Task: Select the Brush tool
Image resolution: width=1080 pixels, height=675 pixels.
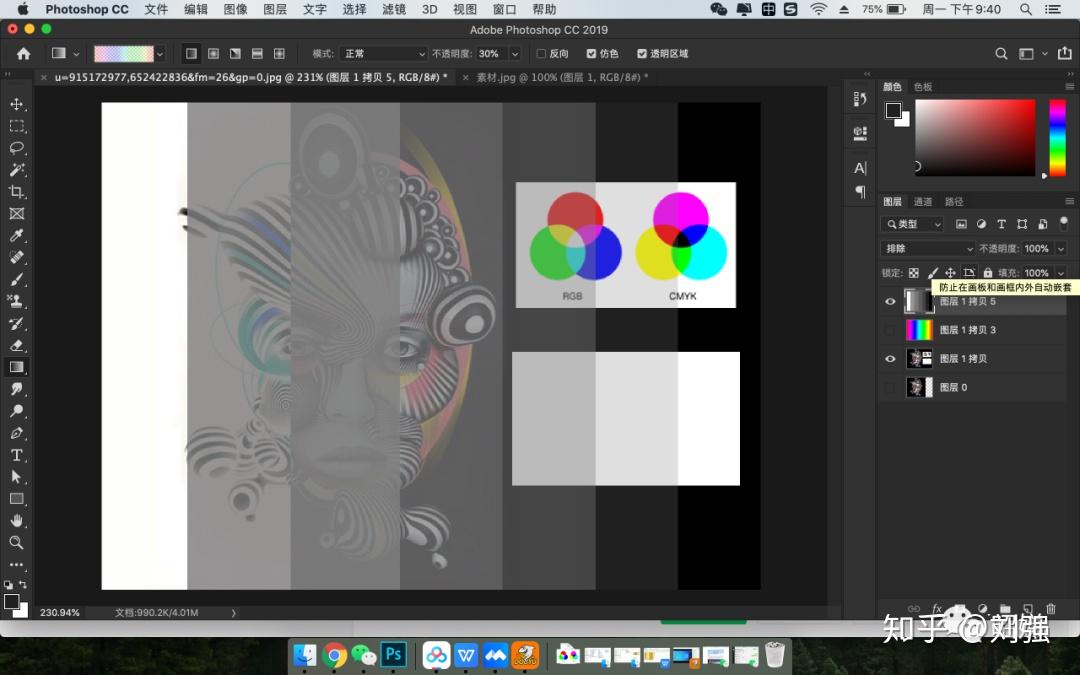Action: click(17, 280)
